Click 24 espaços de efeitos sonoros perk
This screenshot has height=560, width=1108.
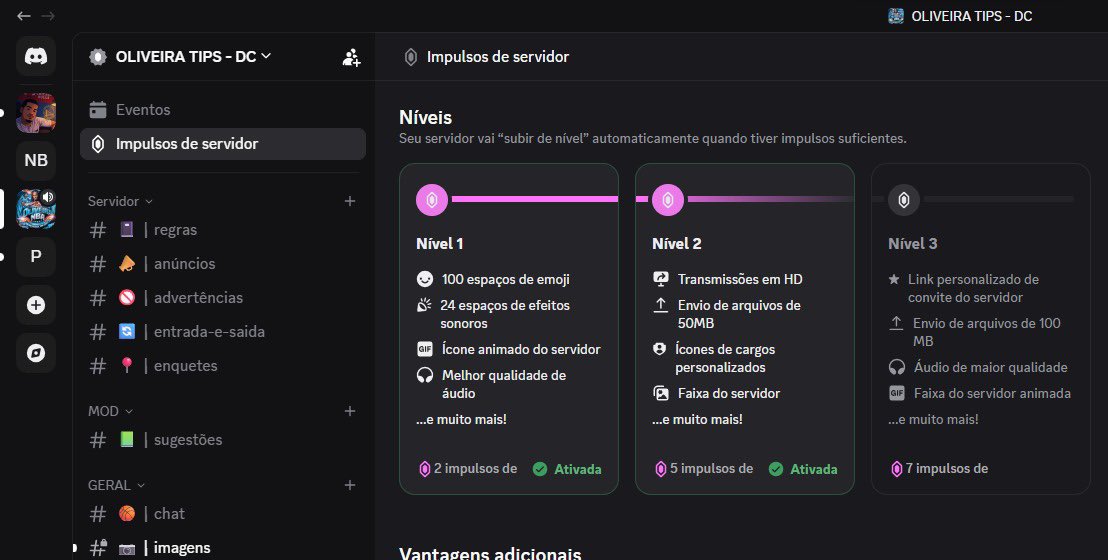[493, 315]
